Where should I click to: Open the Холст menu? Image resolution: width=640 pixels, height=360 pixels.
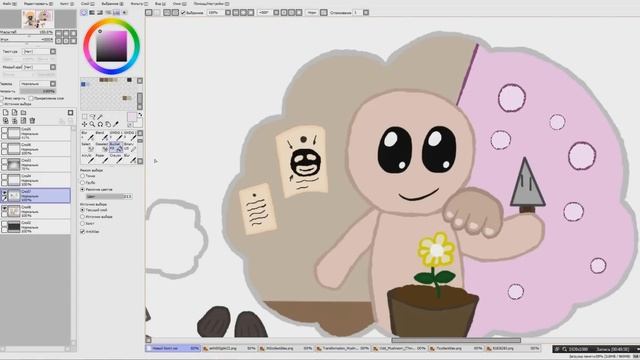(67, 3)
